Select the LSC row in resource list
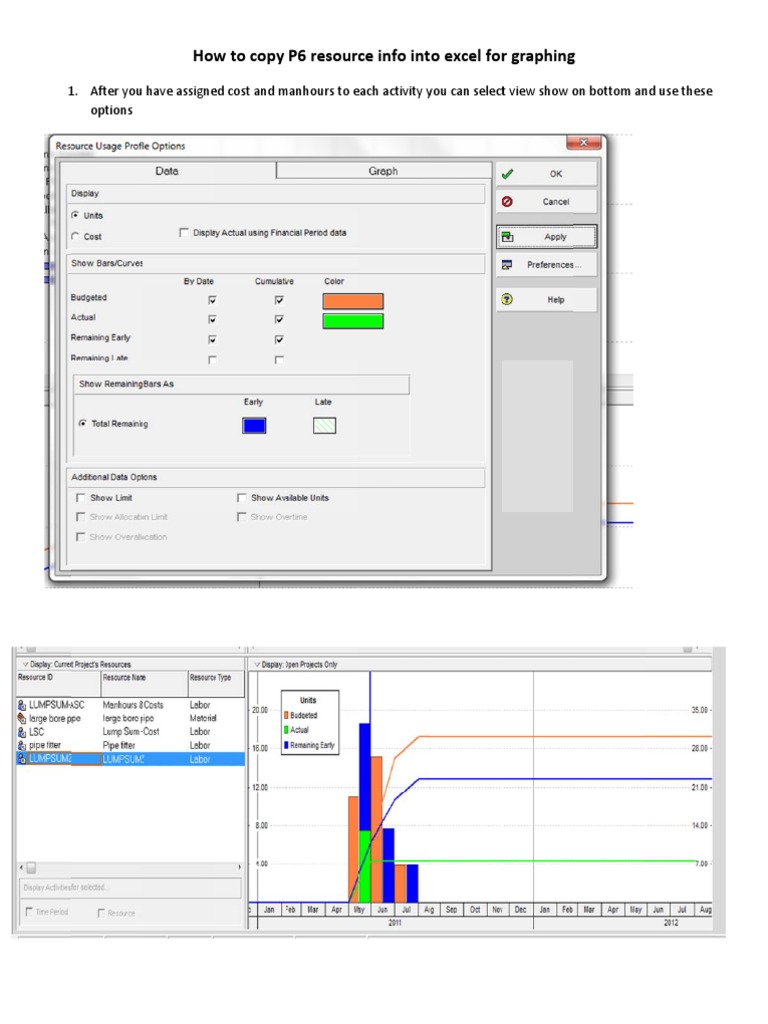The image size is (768, 1024). (x=60, y=732)
